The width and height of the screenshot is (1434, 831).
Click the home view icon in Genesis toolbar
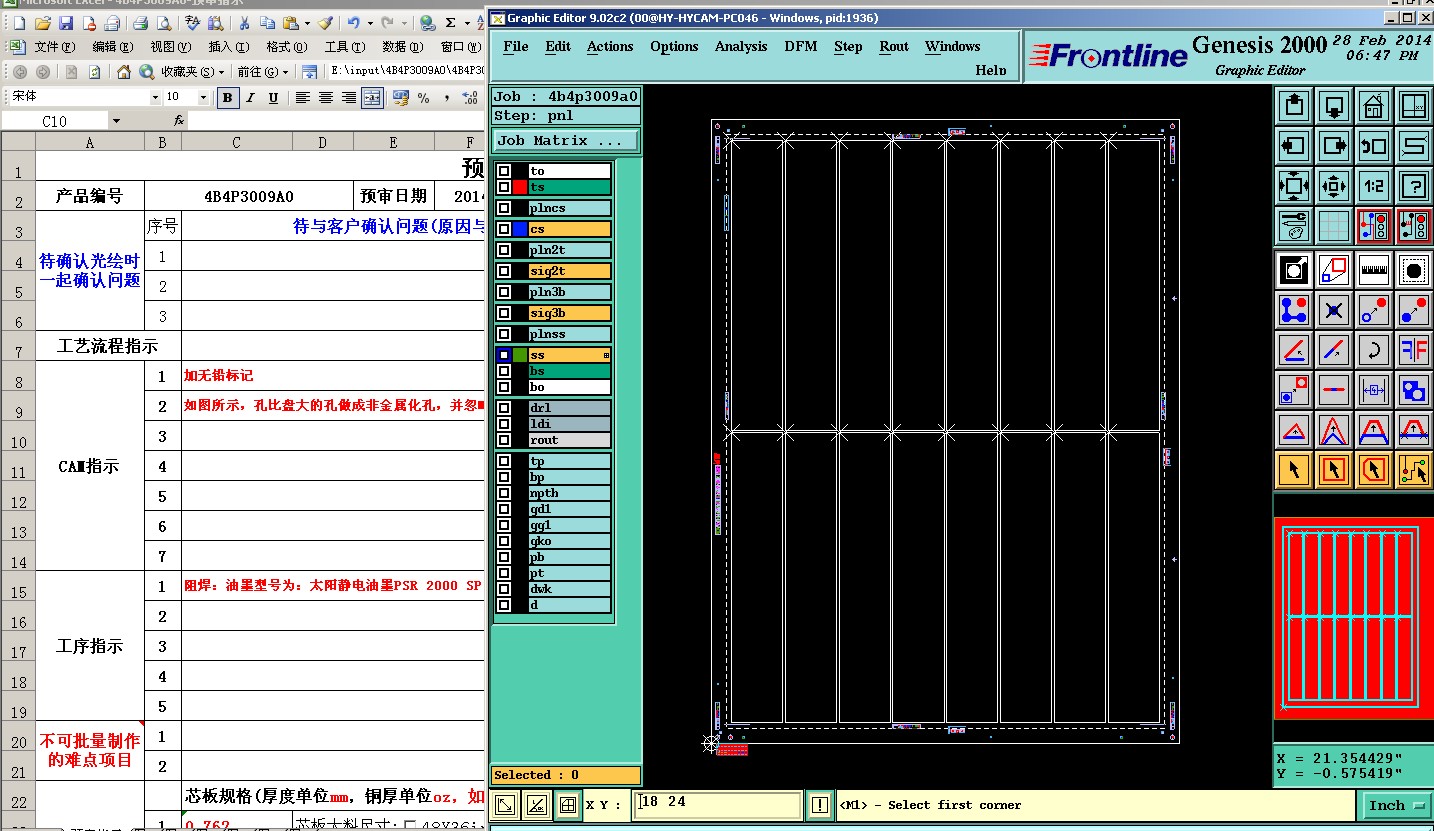tap(1373, 105)
